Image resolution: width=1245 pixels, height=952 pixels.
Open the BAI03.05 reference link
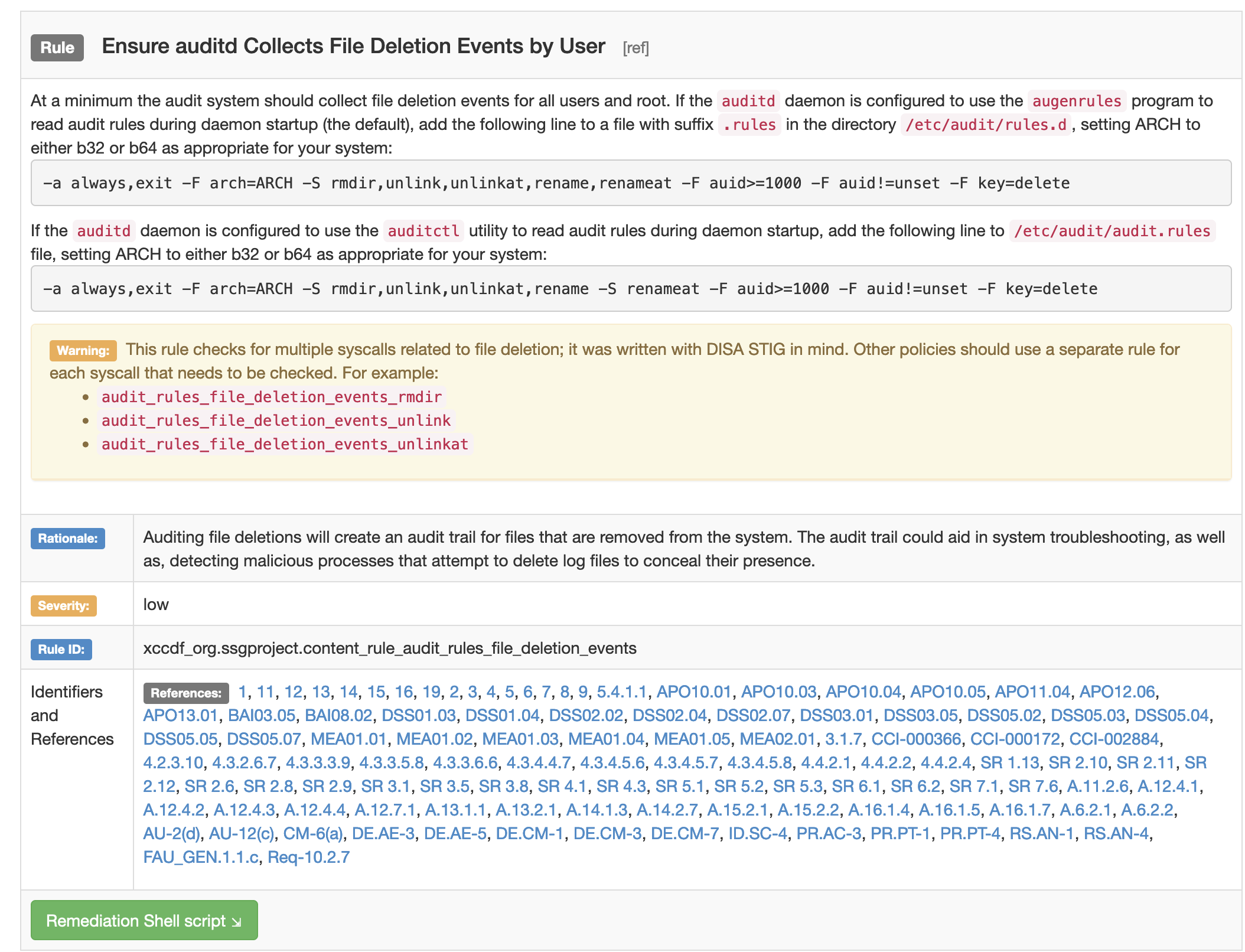coord(262,715)
